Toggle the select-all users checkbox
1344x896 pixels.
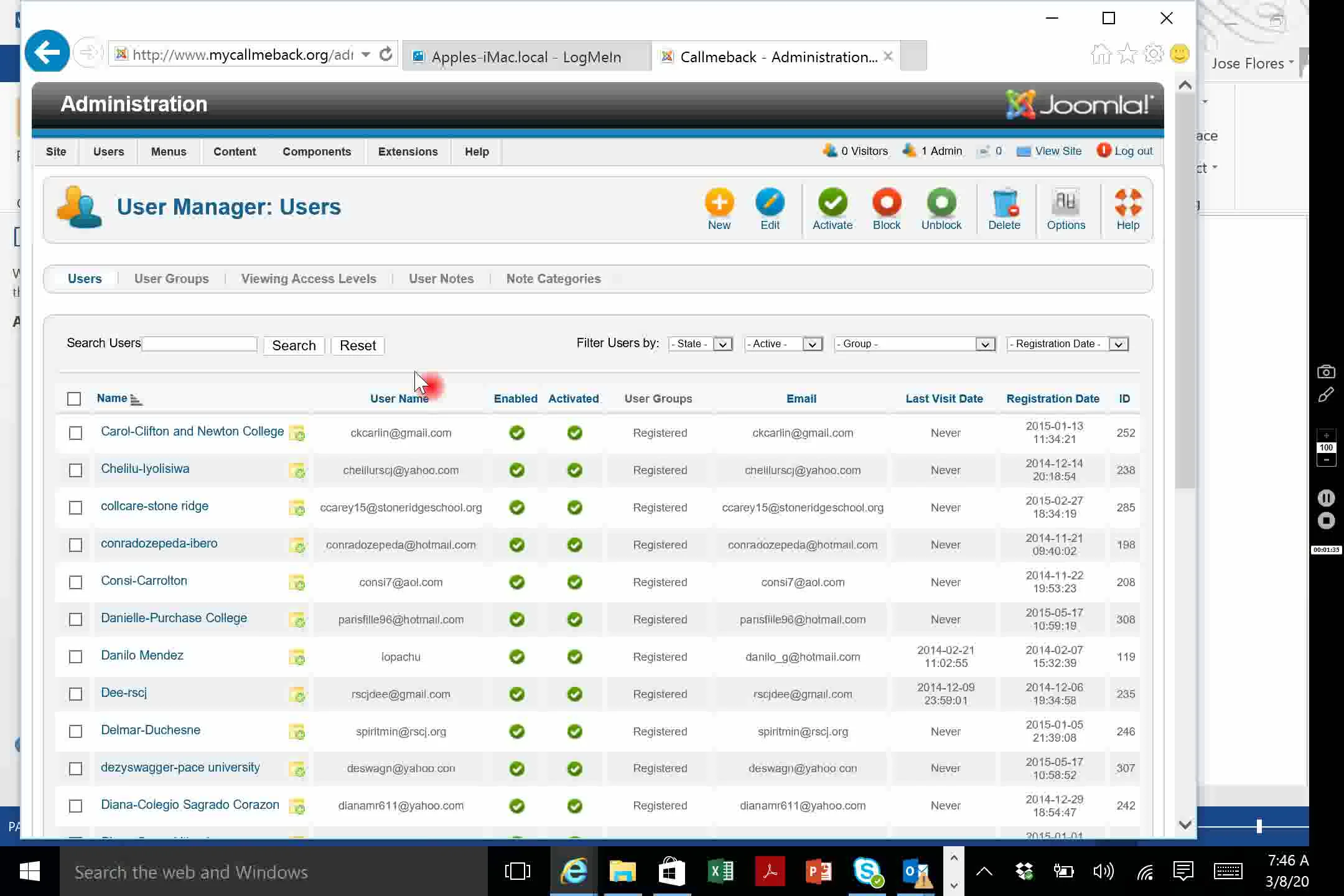point(74,399)
